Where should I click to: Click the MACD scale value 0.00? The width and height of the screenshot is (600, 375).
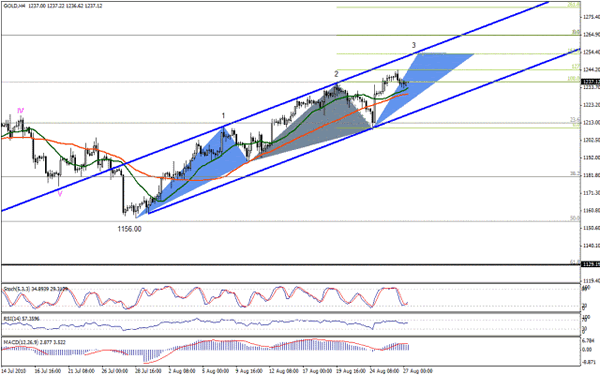[587, 350]
